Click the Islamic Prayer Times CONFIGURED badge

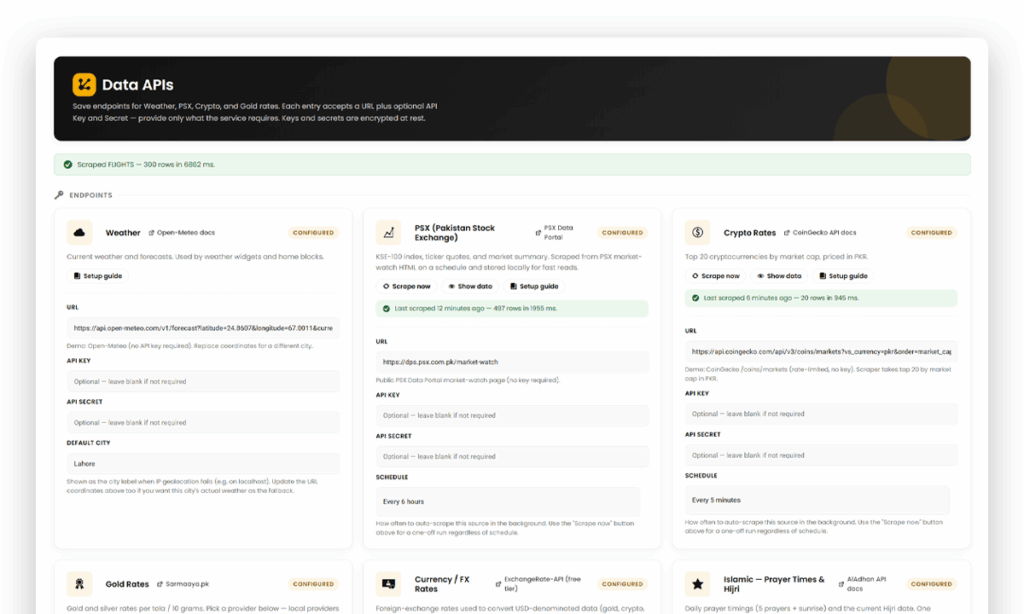pyautogui.click(x=931, y=584)
